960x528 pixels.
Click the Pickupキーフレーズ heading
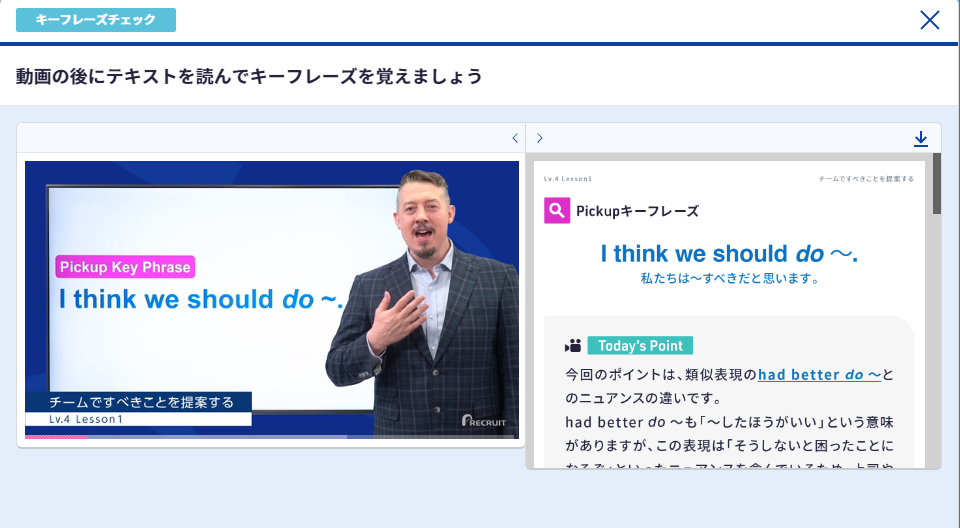coord(637,211)
